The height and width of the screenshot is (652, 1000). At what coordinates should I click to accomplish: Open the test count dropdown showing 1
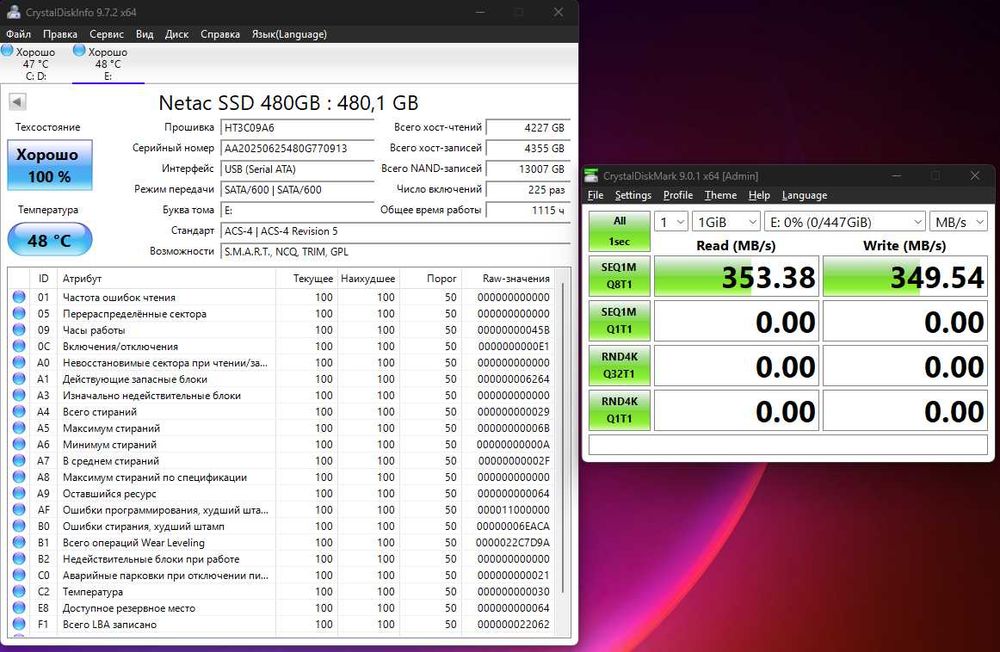click(672, 222)
